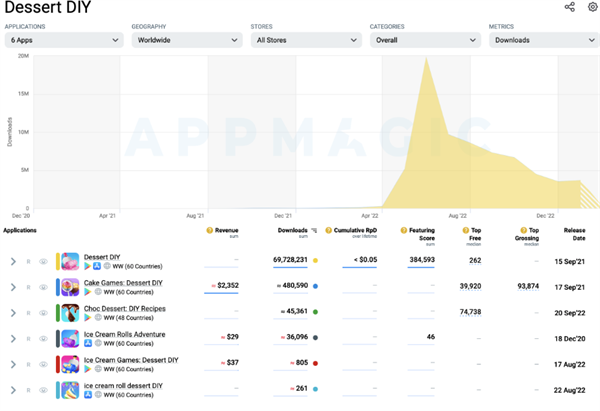Open the settings gear icon
This screenshot has height=411, width=600.
click(592, 7)
